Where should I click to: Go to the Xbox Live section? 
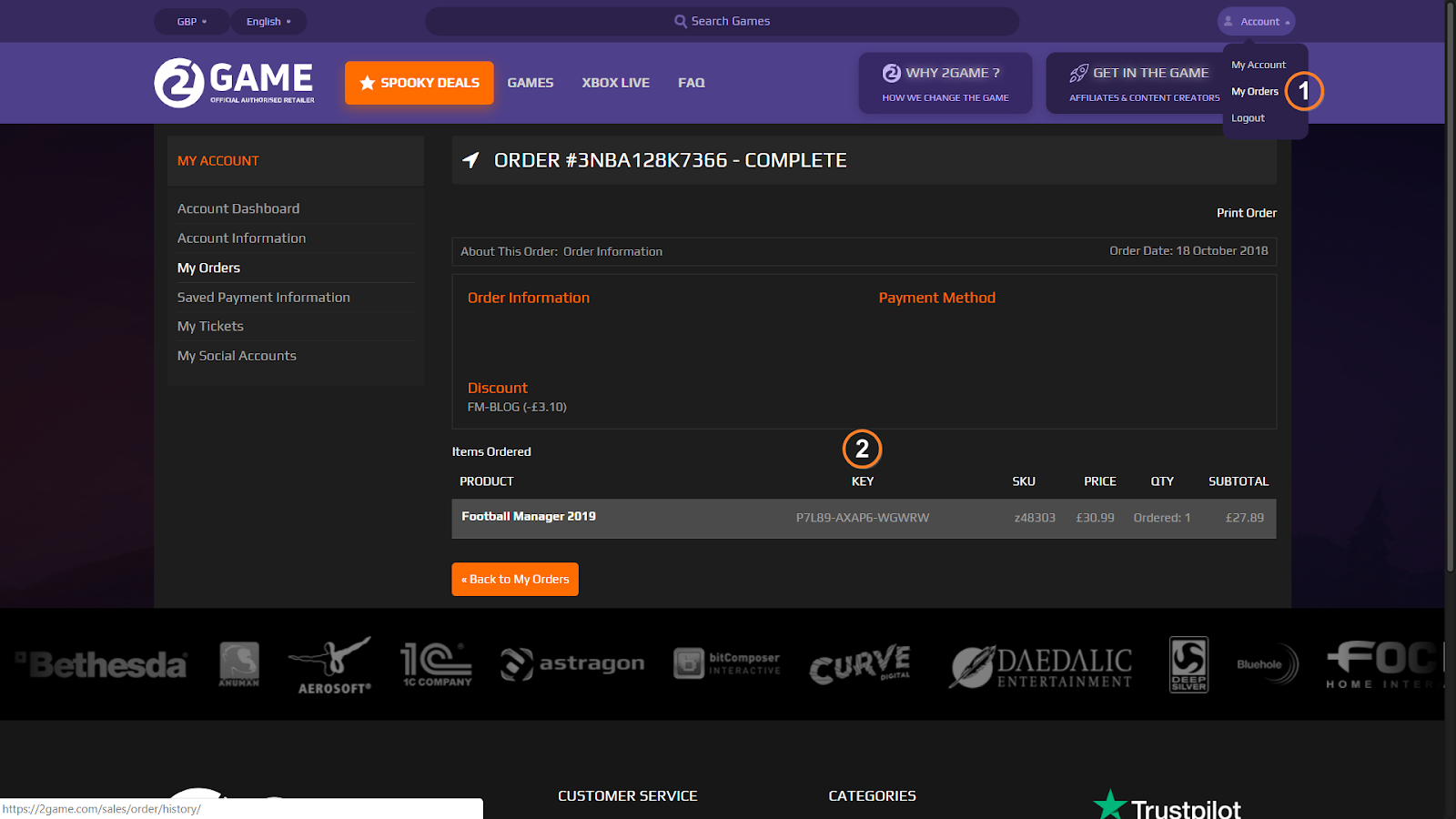[616, 83]
